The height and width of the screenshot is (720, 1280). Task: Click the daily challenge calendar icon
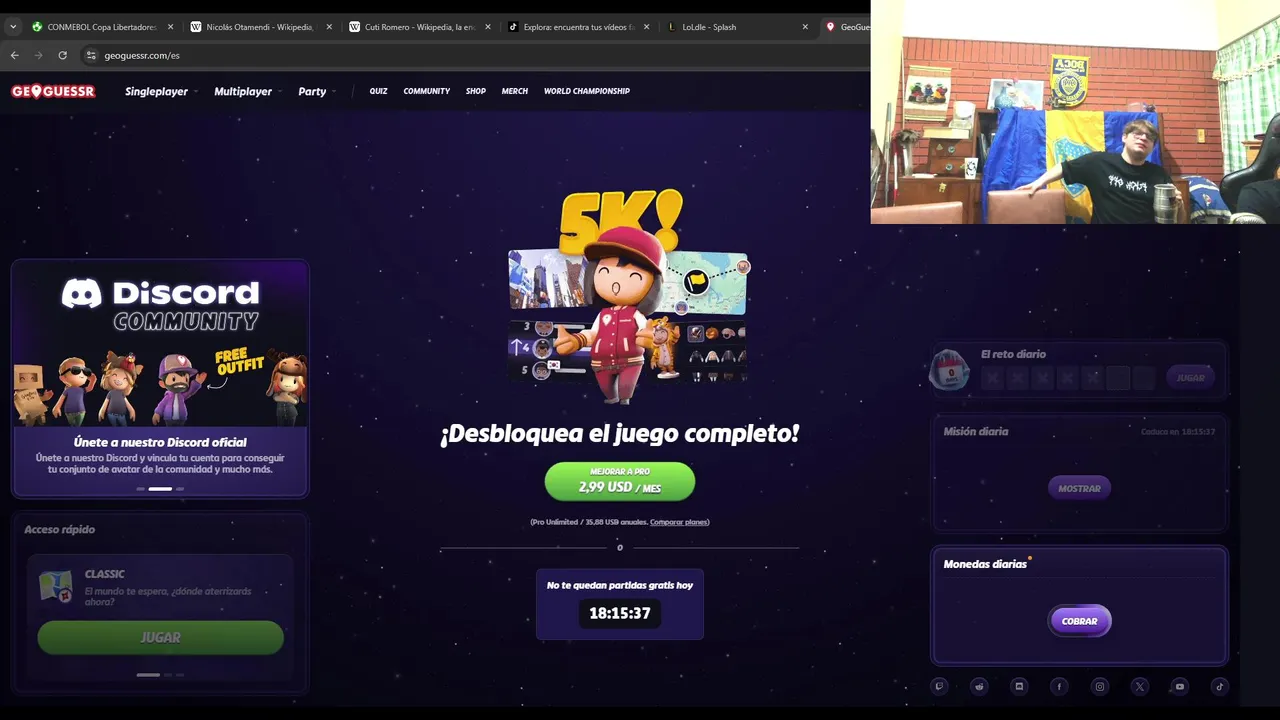(x=949, y=370)
